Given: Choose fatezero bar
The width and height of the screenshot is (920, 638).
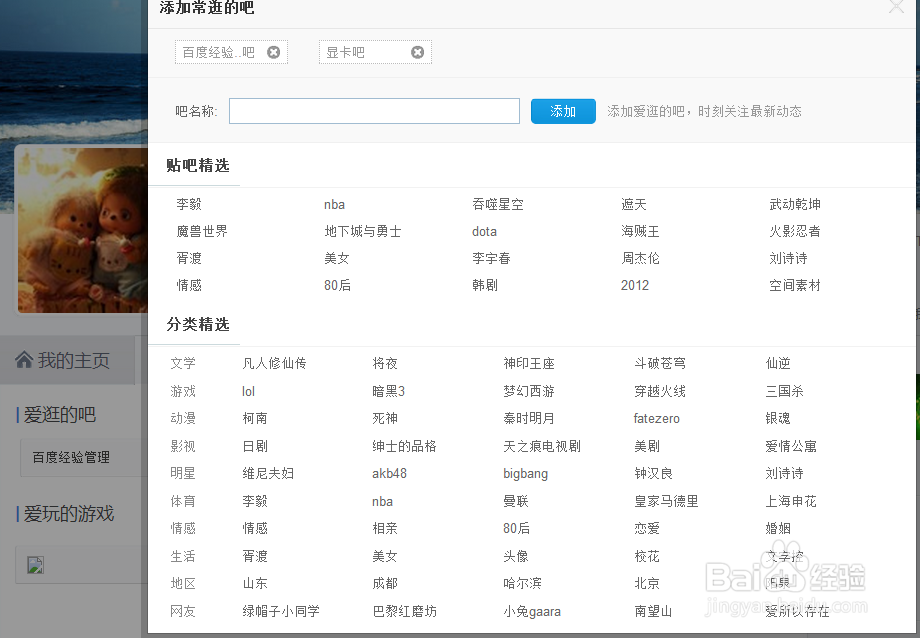Looking at the screenshot, I should [x=657, y=418].
